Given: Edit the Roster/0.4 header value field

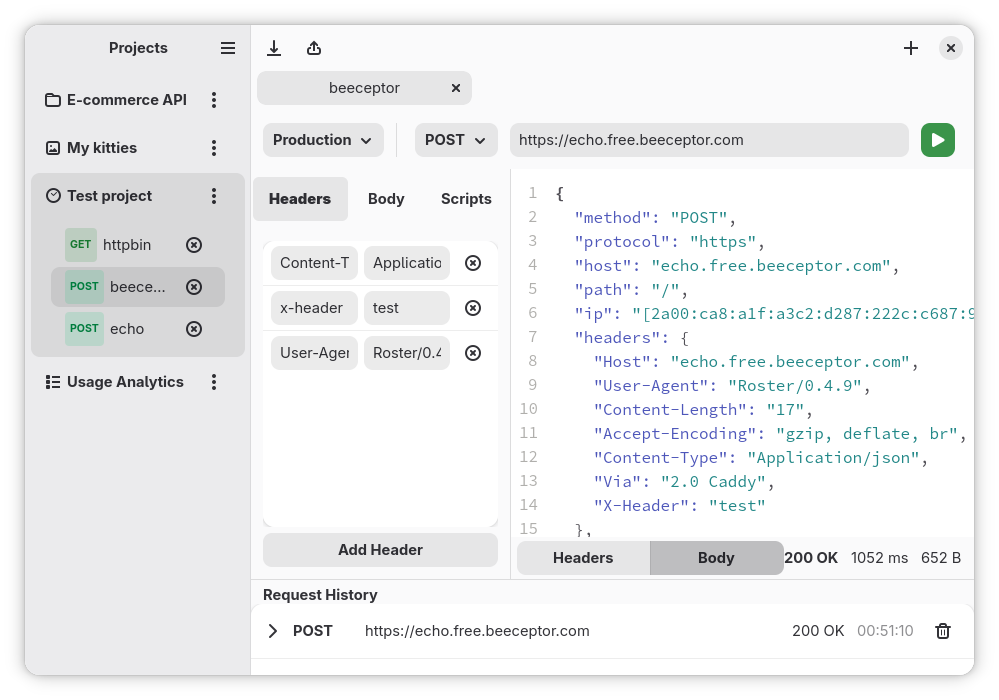Looking at the screenshot, I should (x=407, y=353).
